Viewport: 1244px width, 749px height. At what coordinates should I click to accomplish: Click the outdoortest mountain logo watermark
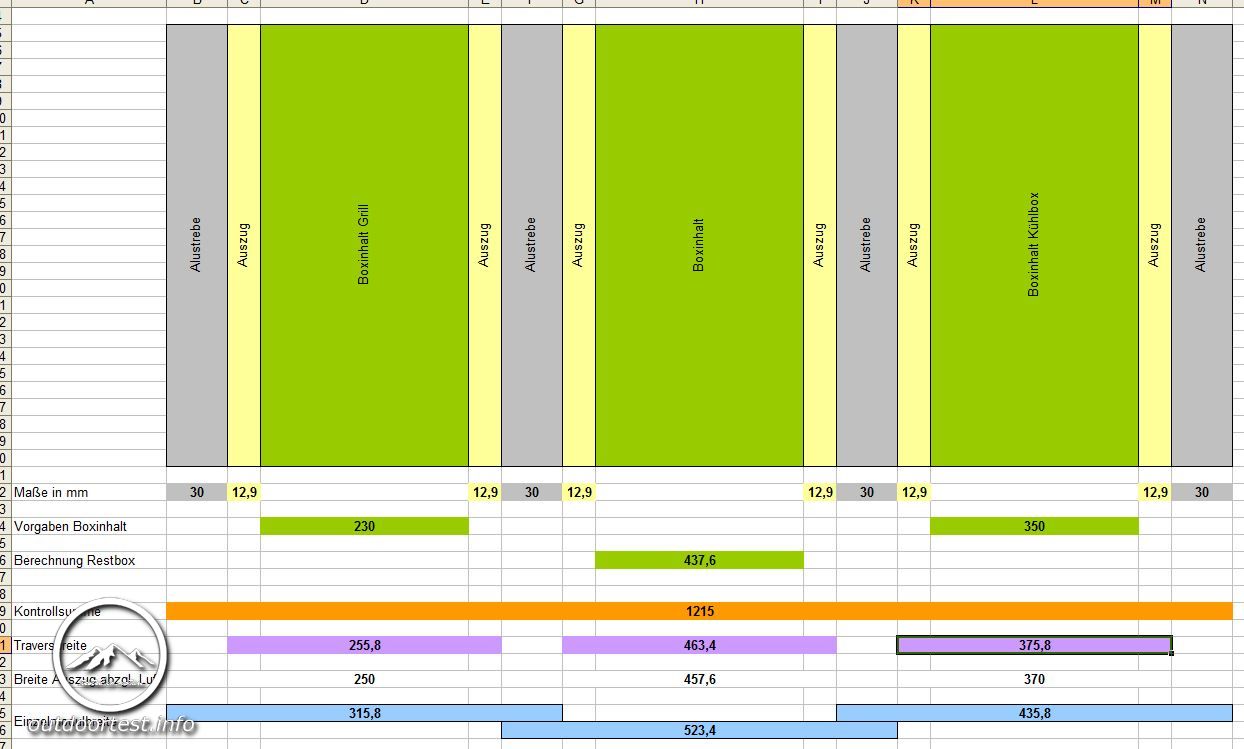coord(111,655)
